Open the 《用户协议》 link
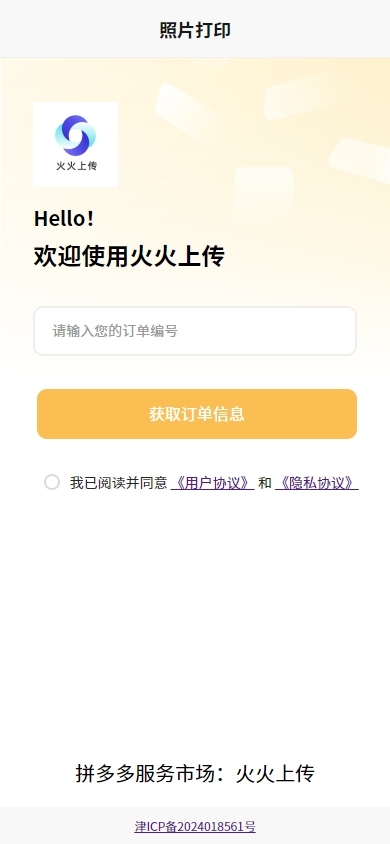The height and width of the screenshot is (844, 390). pos(212,483)
